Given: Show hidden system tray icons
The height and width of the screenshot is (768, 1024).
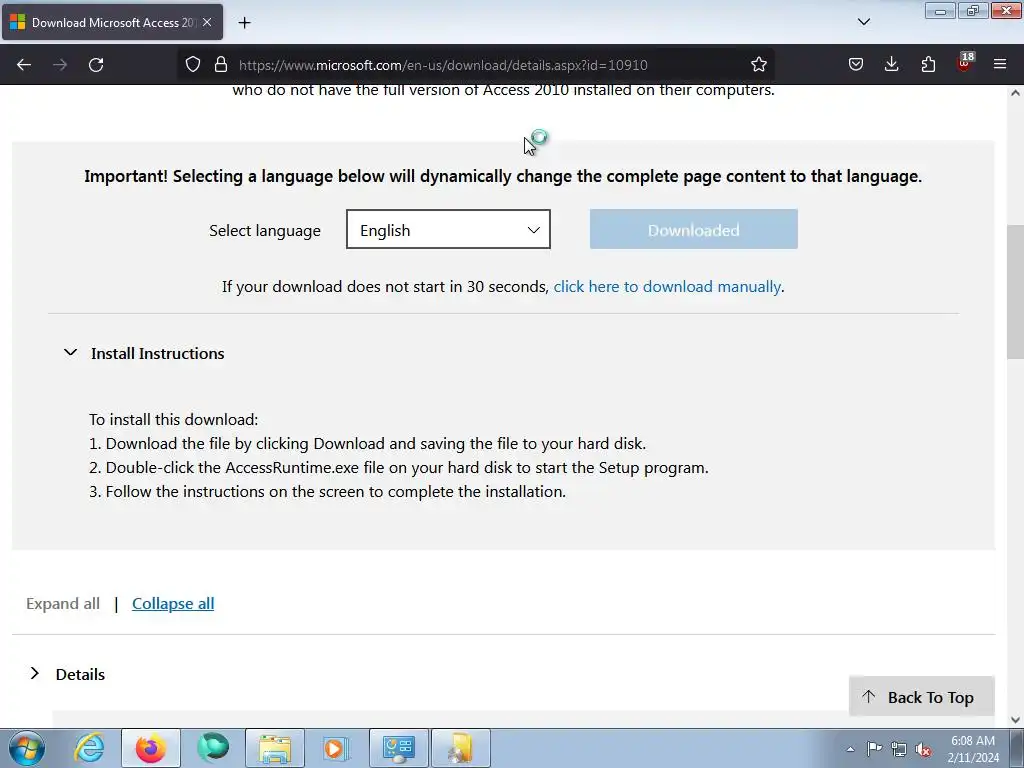Looking at the screenshot, I should click(850, 749).
